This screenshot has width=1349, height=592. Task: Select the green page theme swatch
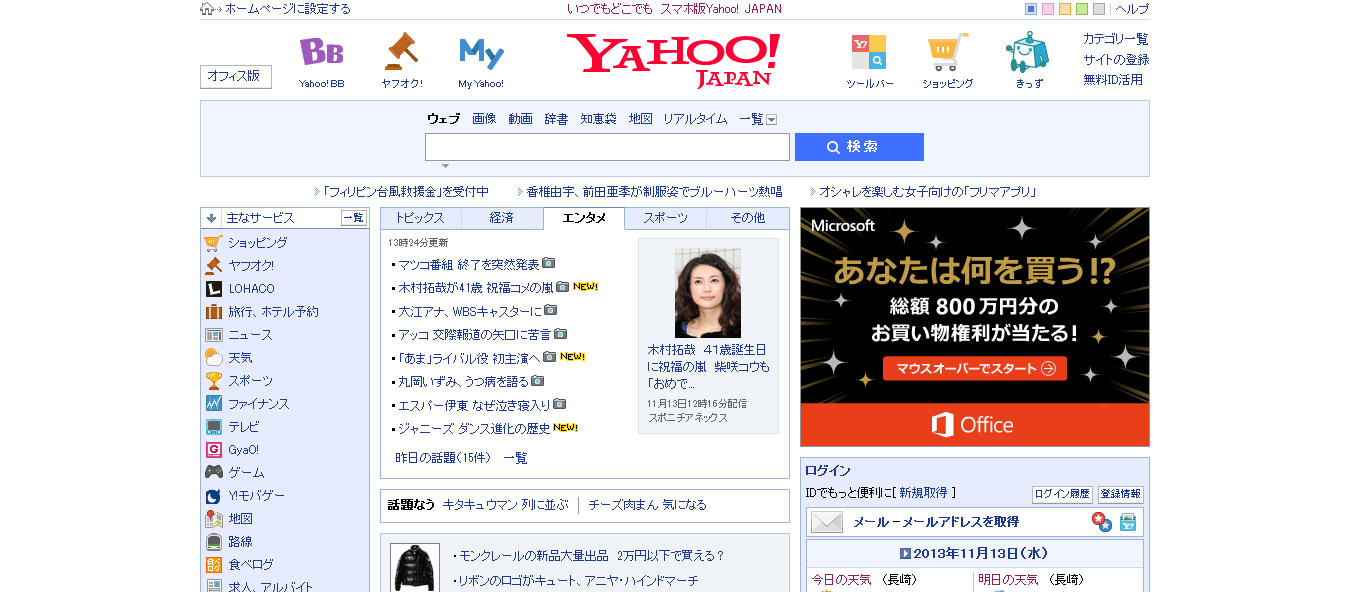pyautogui.click(x=1082, y=9)
